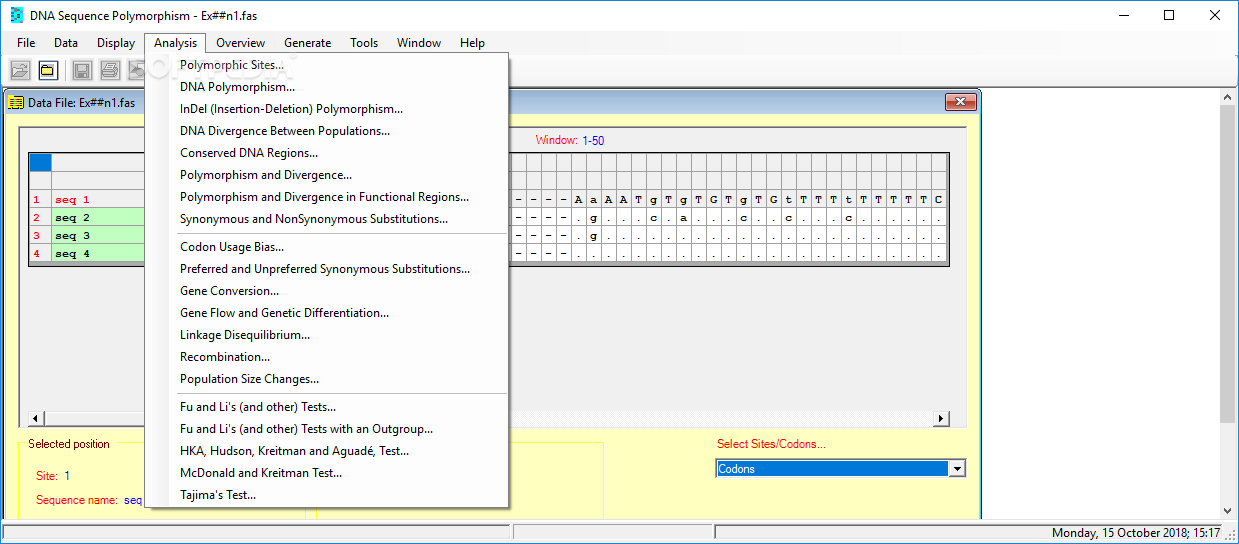1239x544 pixels.
Task: Click the Open Data File toolbar icon
Action: coord(20,70)
